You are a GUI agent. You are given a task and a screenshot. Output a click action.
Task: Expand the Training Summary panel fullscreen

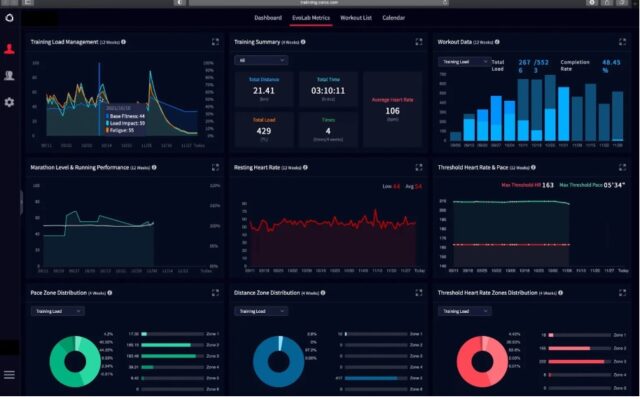pos(419,42)
